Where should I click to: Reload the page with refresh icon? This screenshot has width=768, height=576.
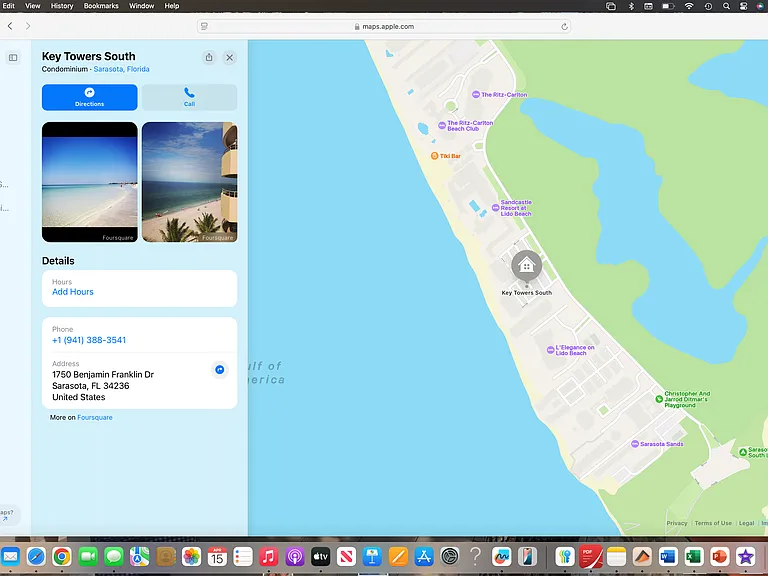[x=564, y=26]
